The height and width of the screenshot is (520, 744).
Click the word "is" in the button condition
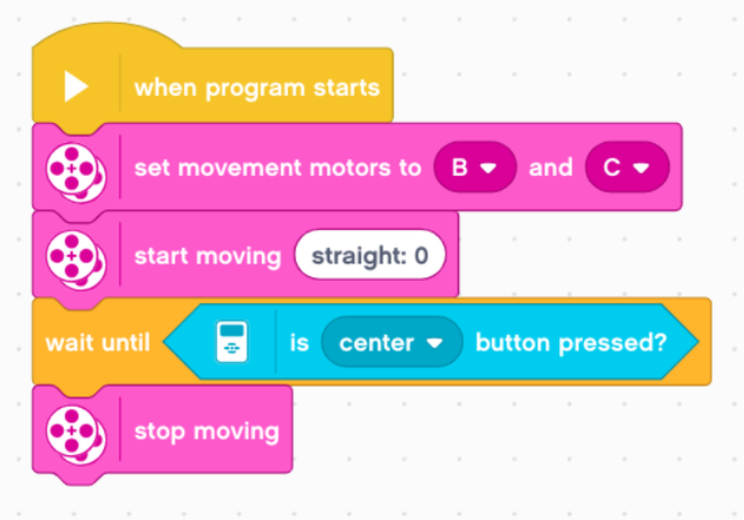tap(299, 343)
